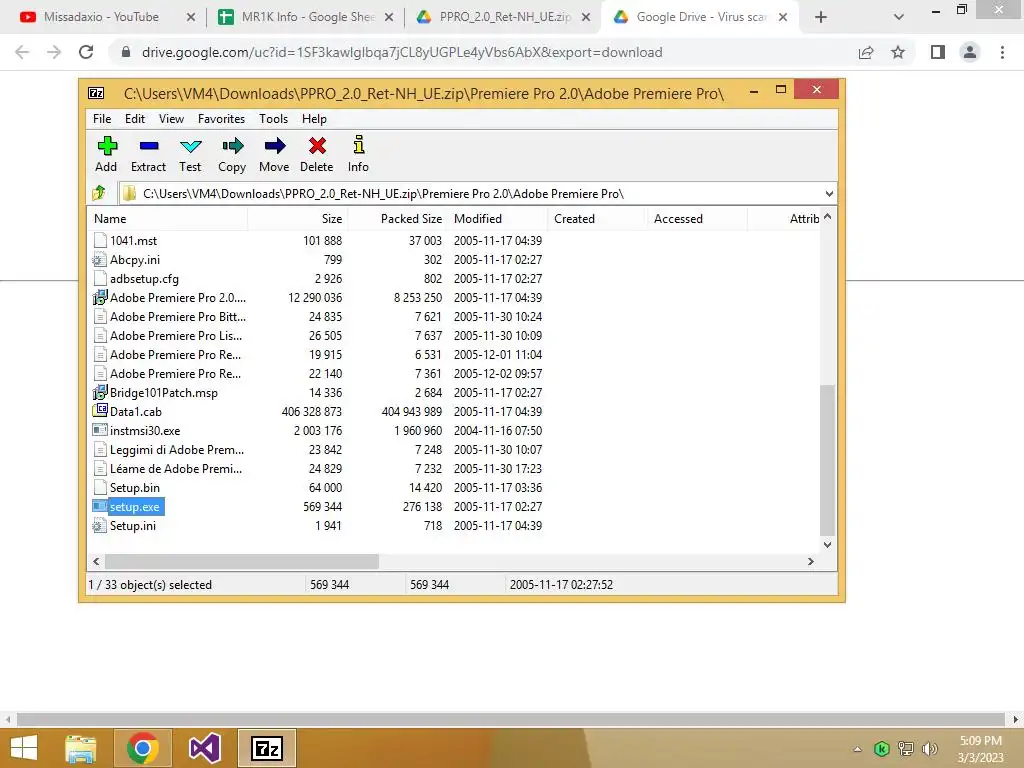Select Leggimi di Adobe Prem... file
Viewport: 1024px width, 768px height.
pyautogui.click(x=176, y=449)
